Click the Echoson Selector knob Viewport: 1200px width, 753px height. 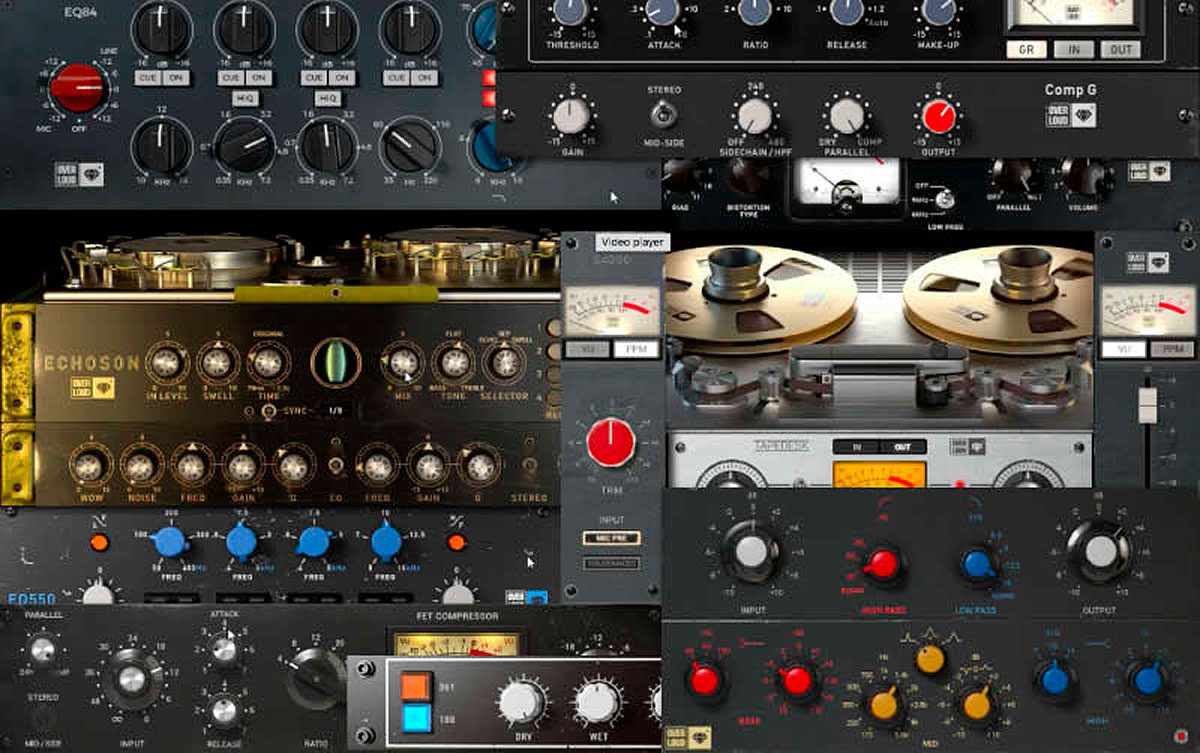click(x=506, y=364)
